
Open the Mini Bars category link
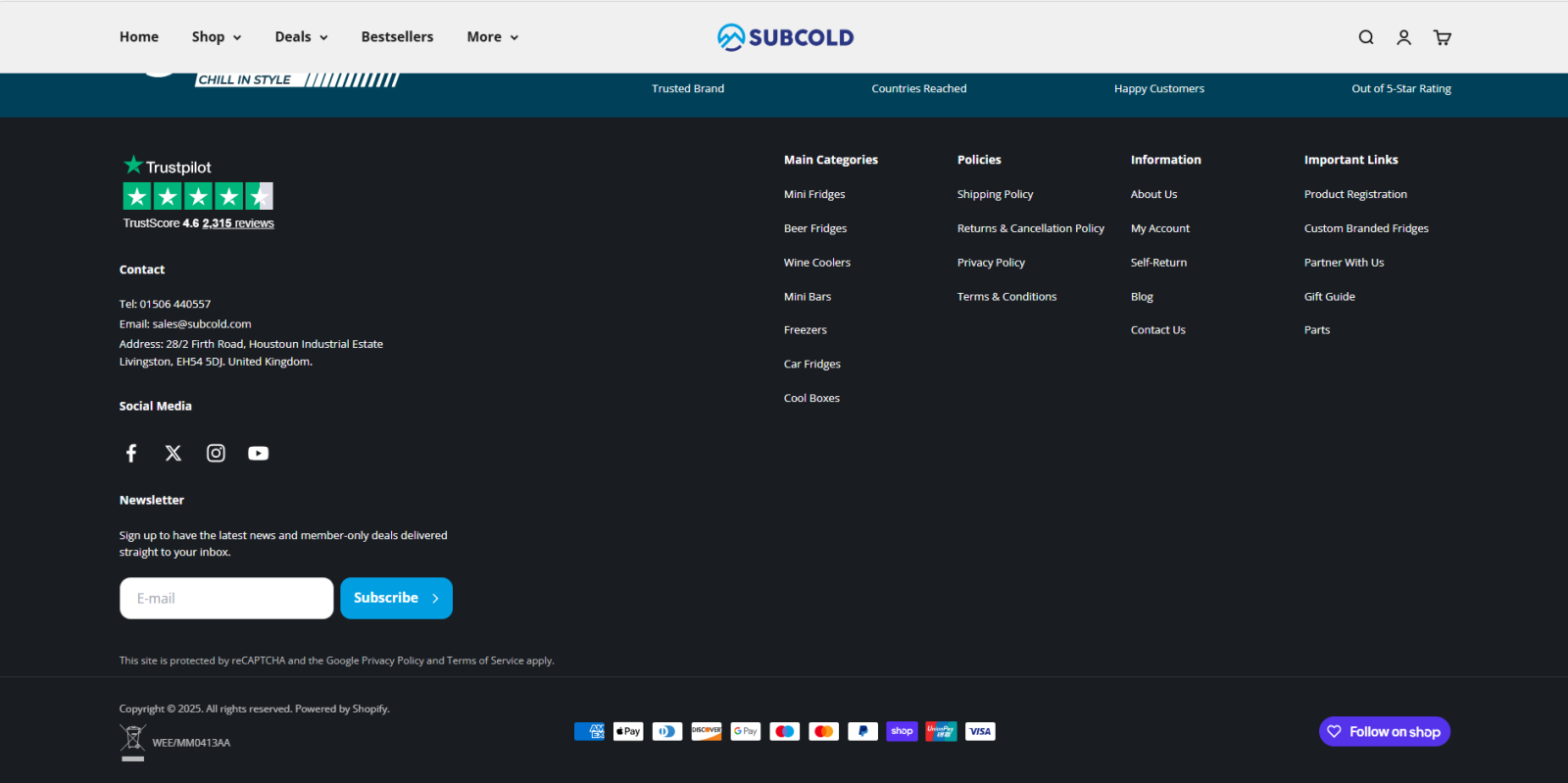808,296
